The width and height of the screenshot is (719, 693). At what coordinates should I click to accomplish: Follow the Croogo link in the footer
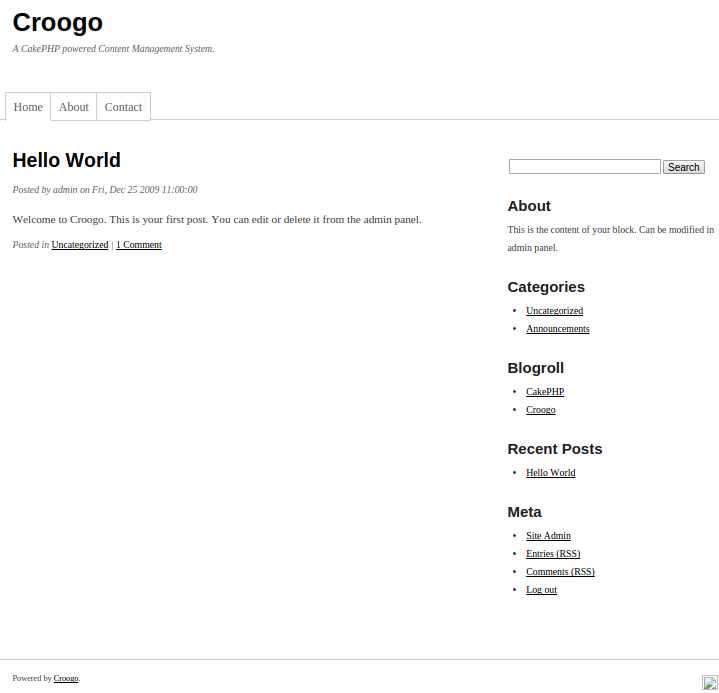coord(66,678)
